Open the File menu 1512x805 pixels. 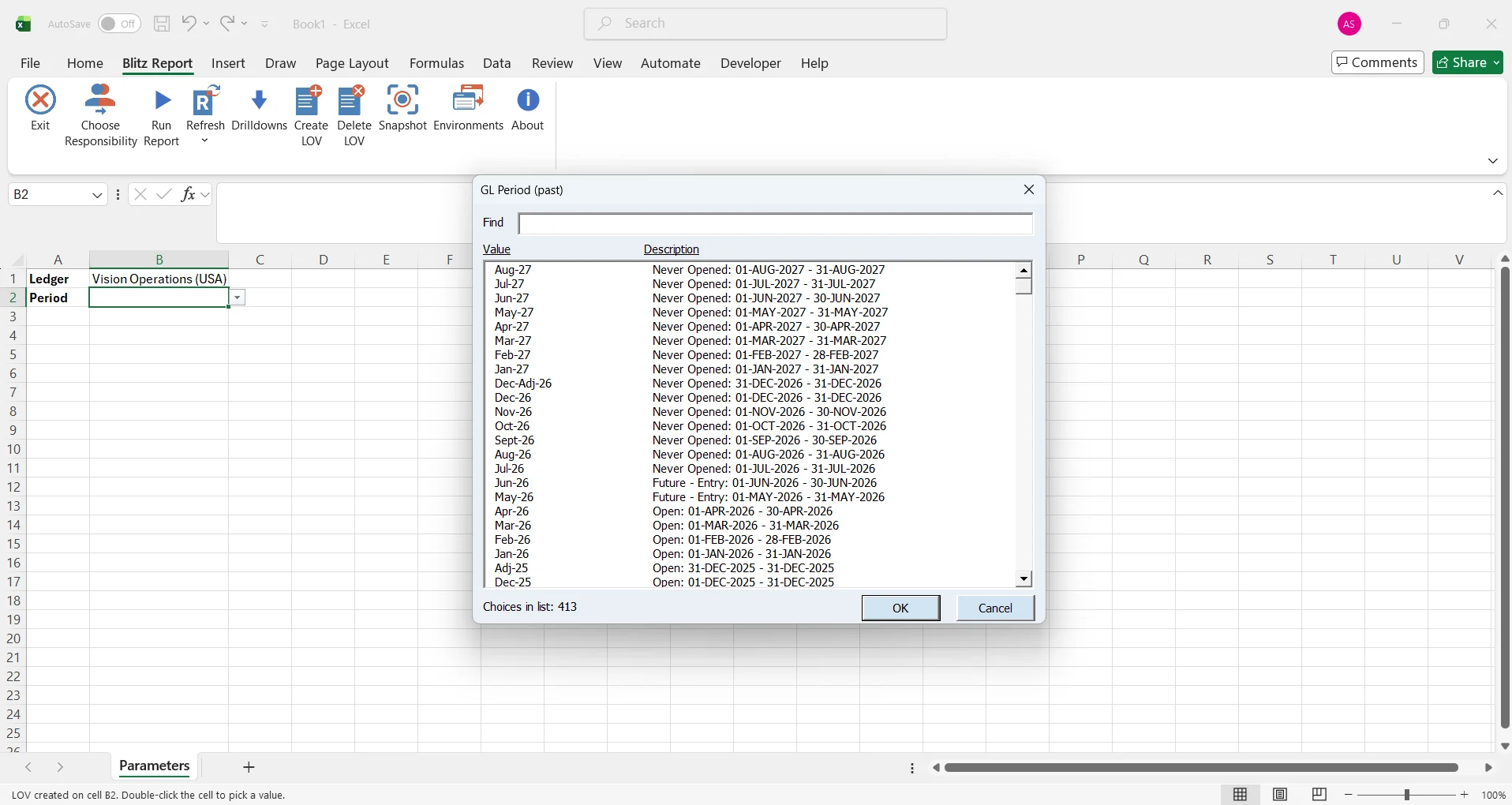pyautogui.click(x=31, y=63)
